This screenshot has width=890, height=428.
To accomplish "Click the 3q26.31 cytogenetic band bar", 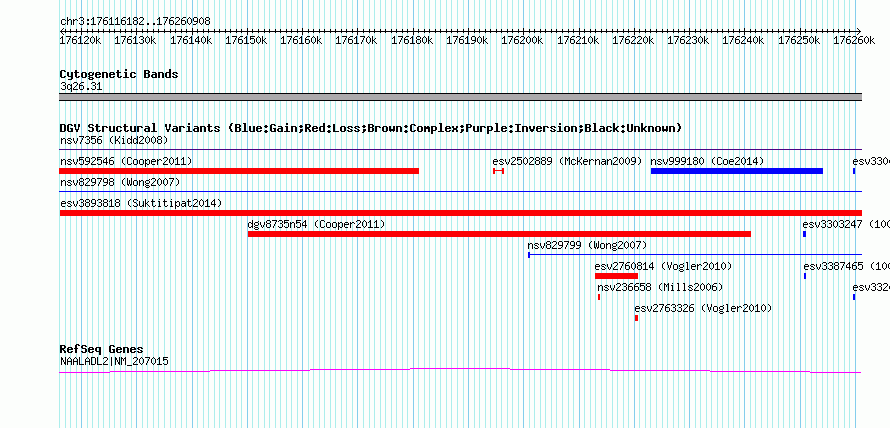I will [460, 97].
